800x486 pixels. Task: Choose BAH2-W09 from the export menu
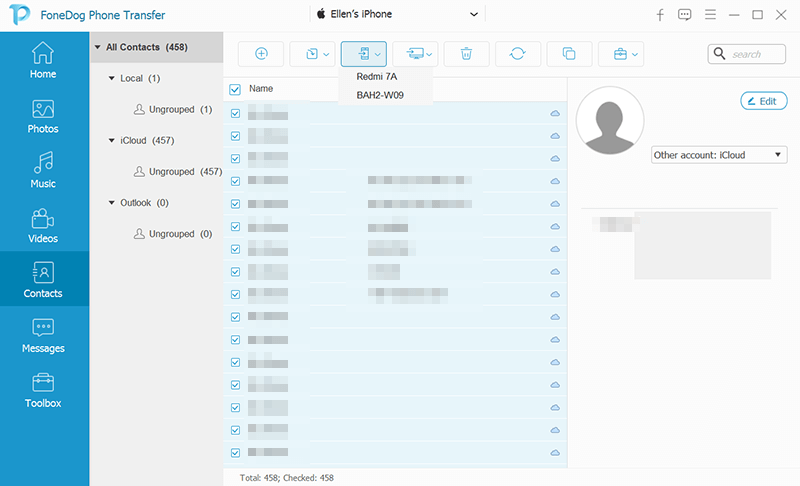point(380,95)
